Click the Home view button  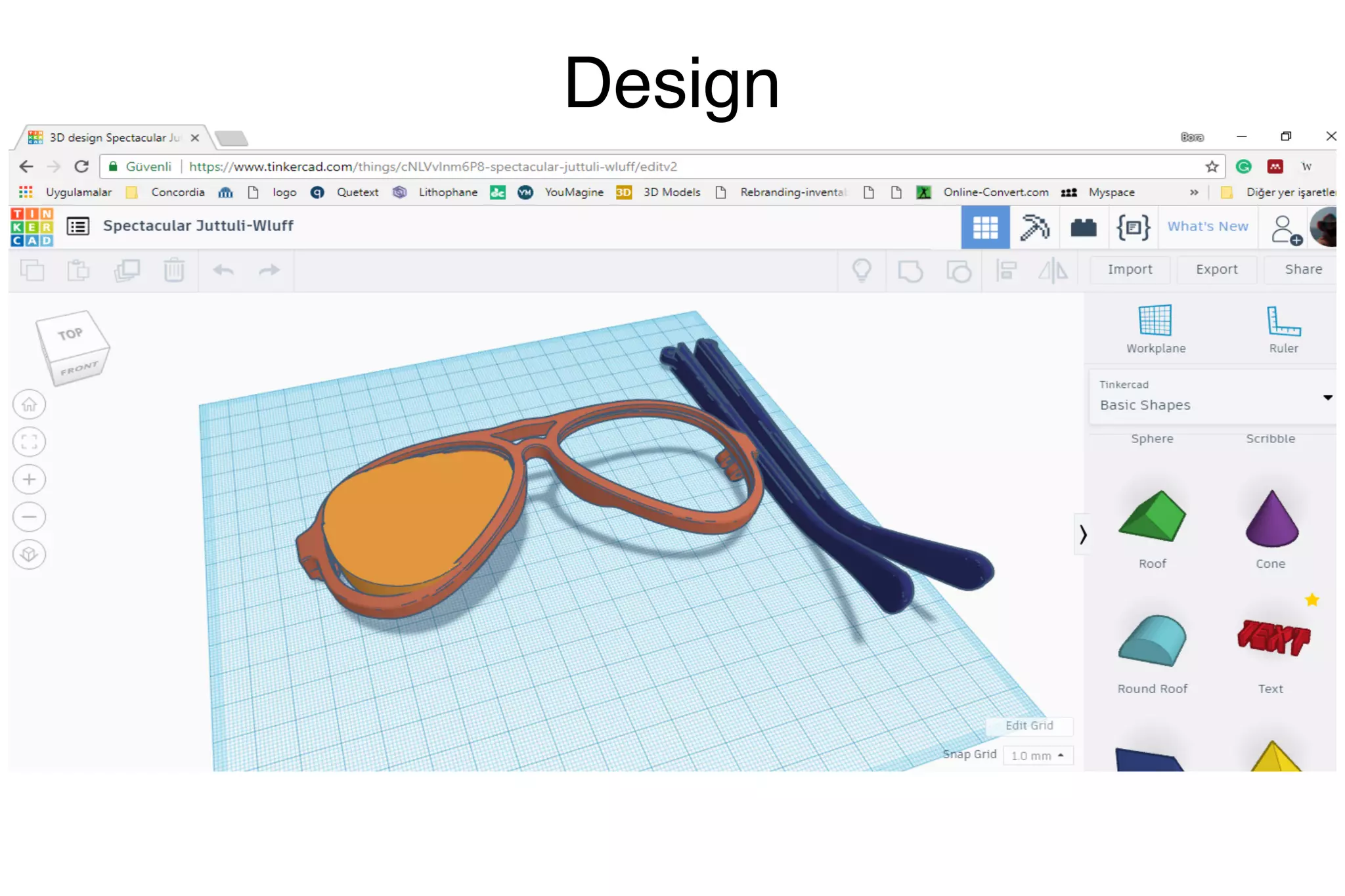[x=30, y=404]
